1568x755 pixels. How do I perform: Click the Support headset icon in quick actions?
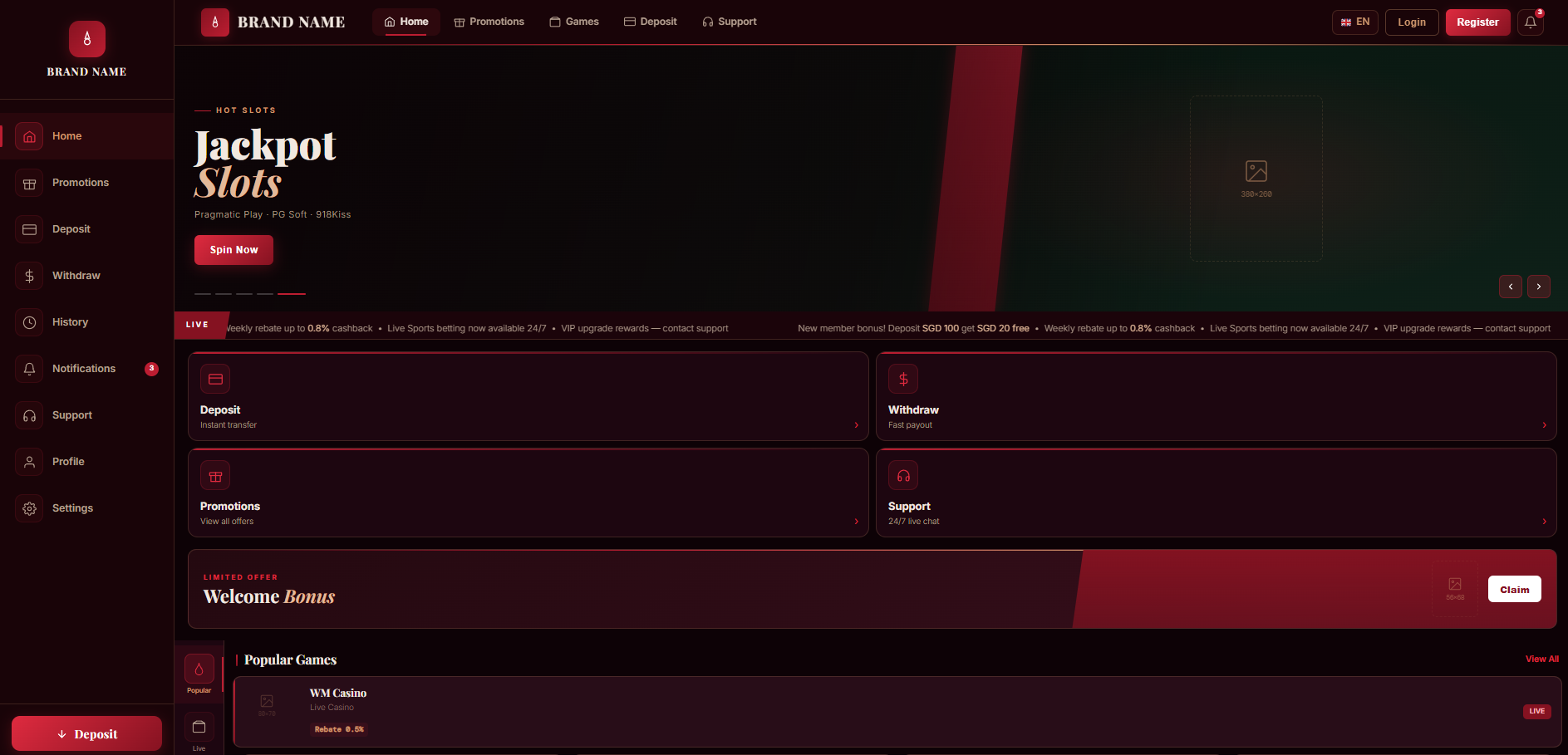[903, 476]
